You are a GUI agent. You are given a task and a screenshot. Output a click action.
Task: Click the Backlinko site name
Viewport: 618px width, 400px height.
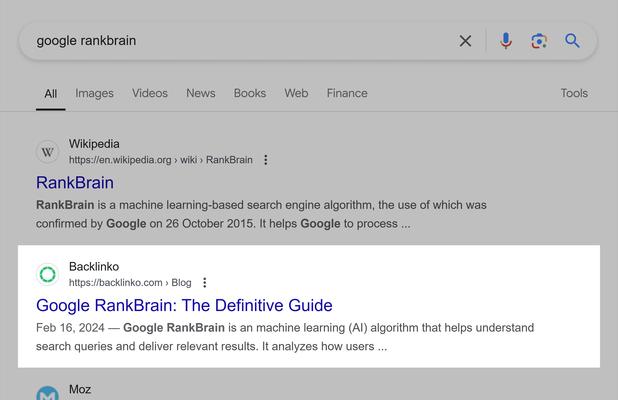[94, 267]
